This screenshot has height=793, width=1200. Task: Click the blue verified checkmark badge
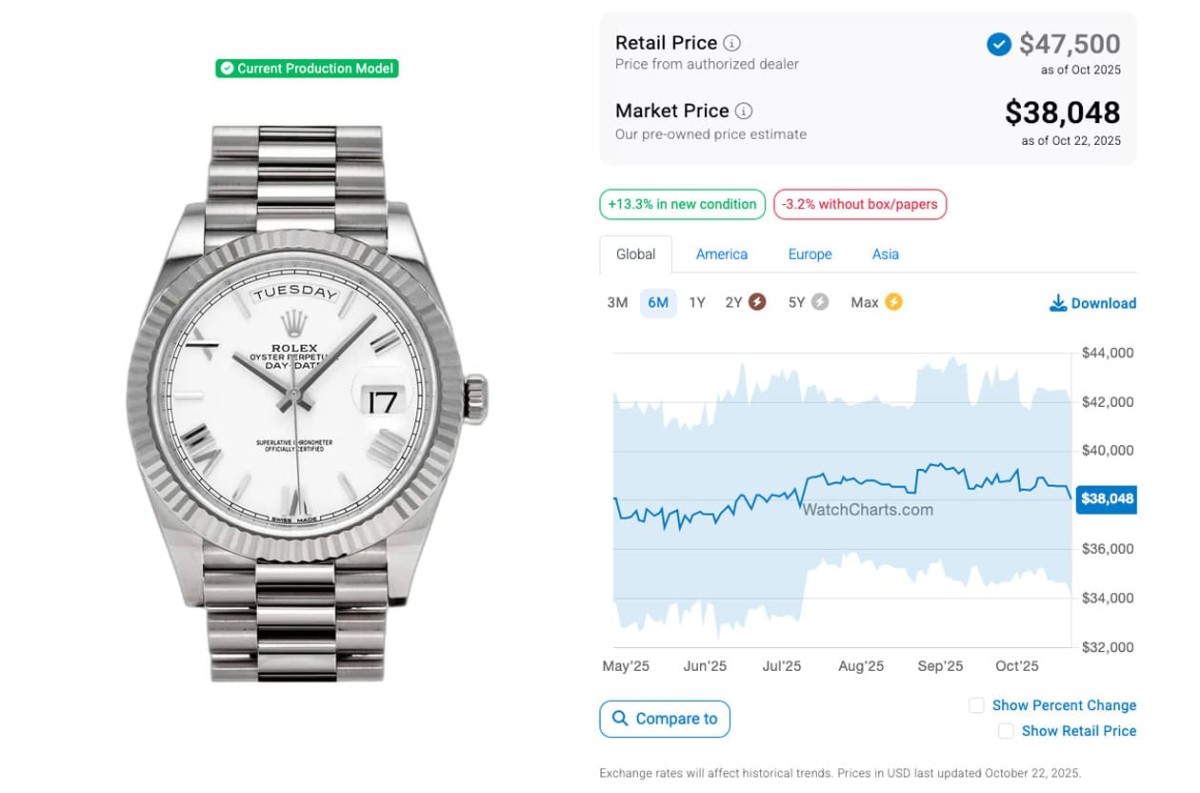[998, 44]
